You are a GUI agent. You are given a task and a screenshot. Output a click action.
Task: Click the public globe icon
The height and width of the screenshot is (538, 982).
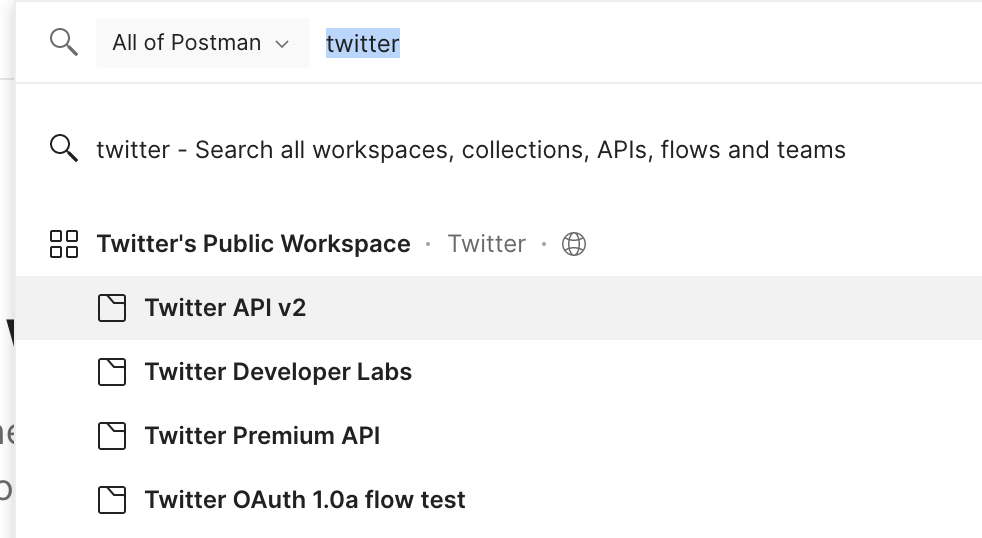(x=574, y=244)
